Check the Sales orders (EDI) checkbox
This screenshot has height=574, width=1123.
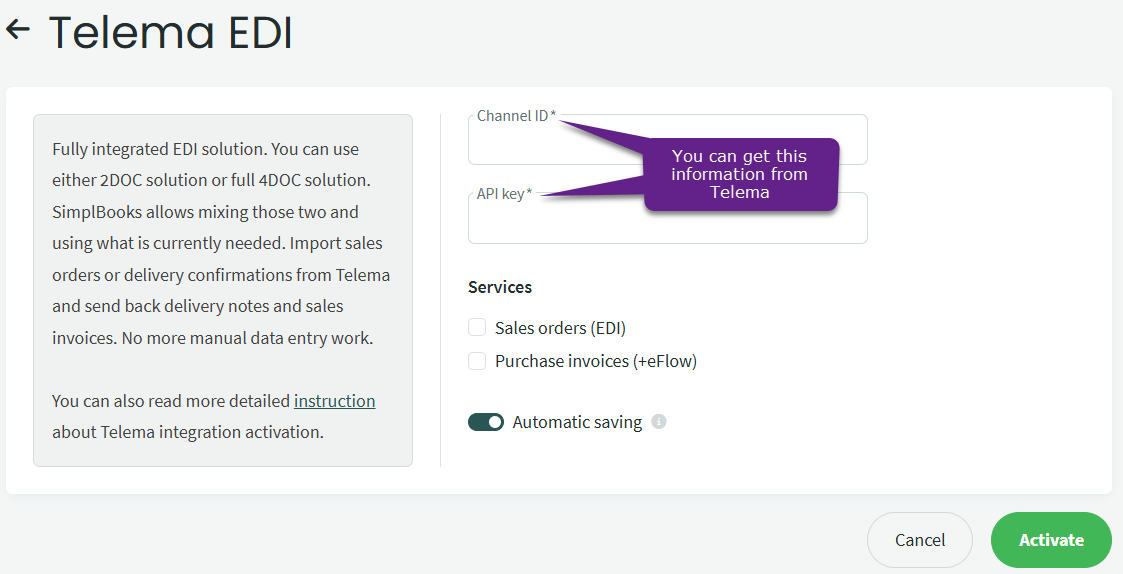pyautogui.click(x=478, y=328)
